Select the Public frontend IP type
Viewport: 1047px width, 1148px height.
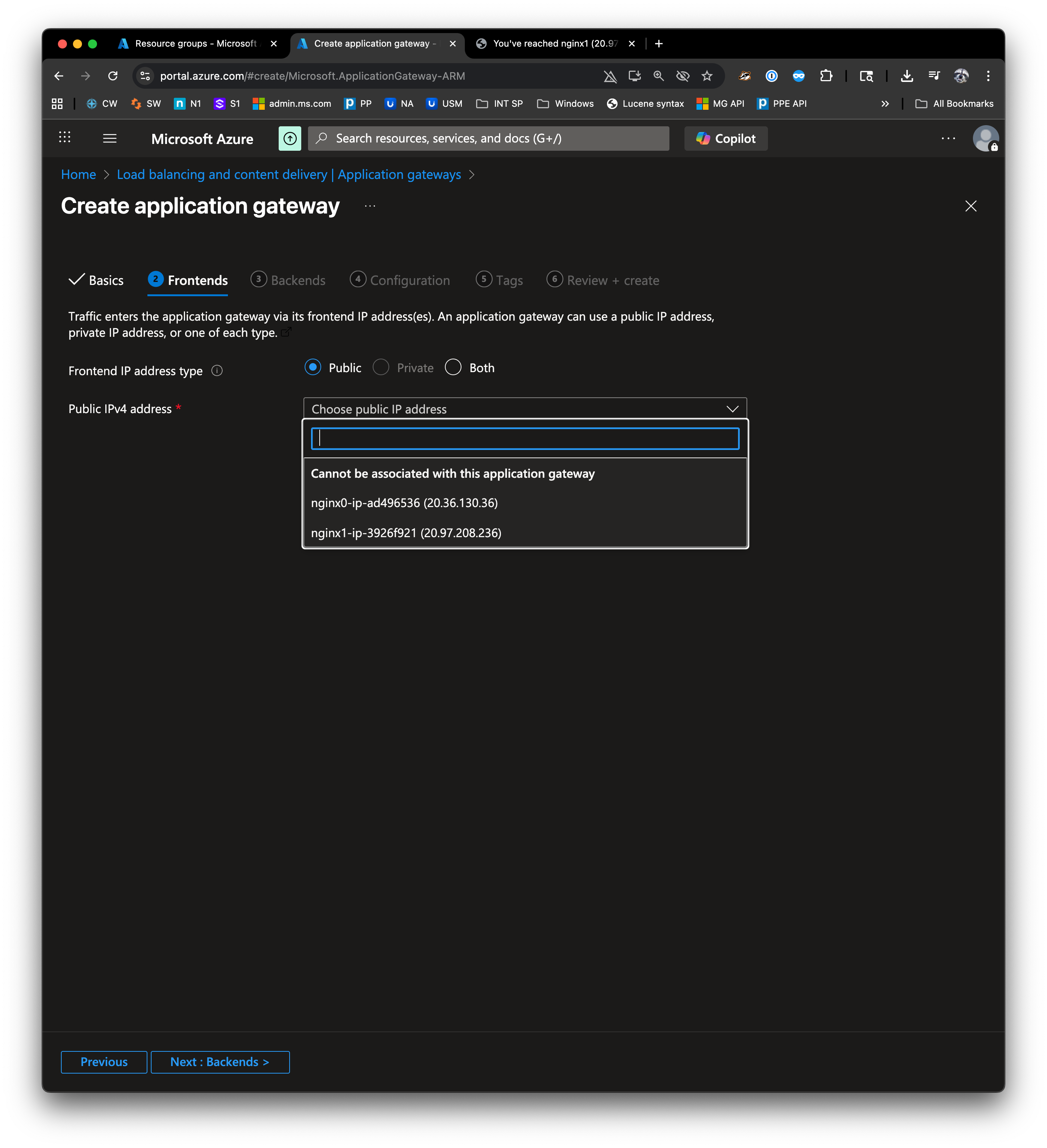(x=313, y=367)
